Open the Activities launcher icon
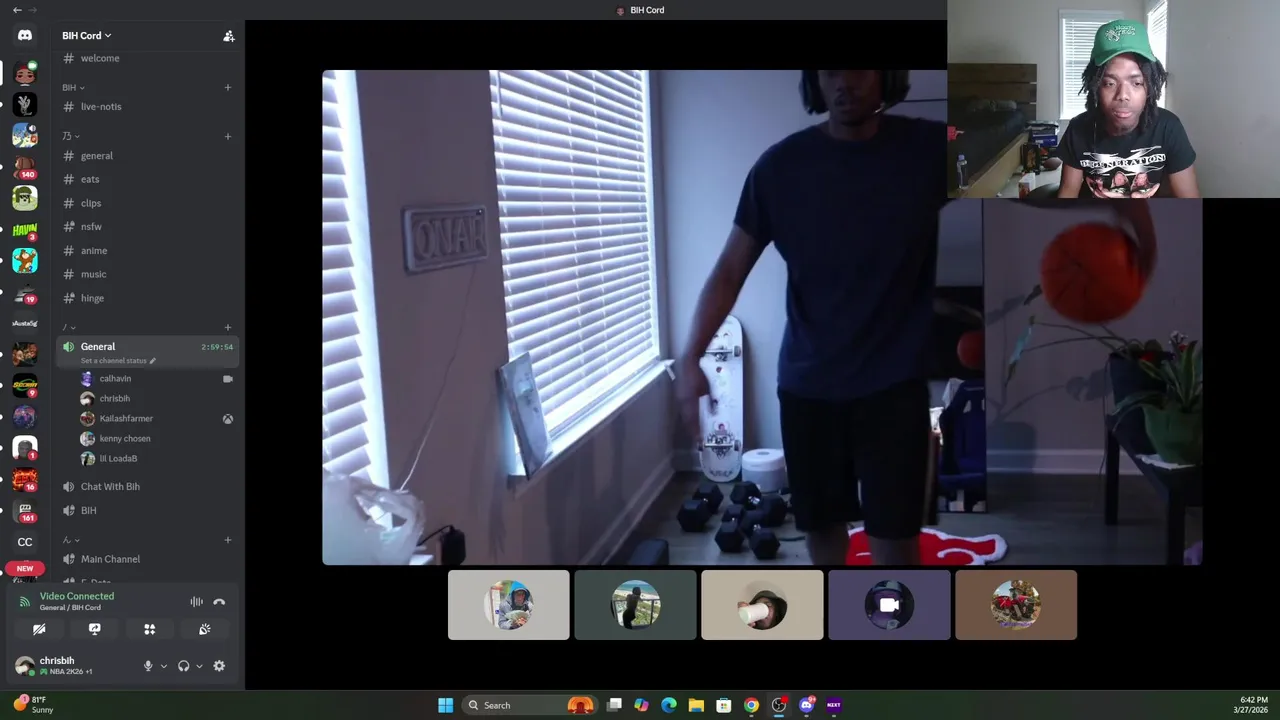The height and width of the screenshot is (720, 1280). click(x=149, y=629)
